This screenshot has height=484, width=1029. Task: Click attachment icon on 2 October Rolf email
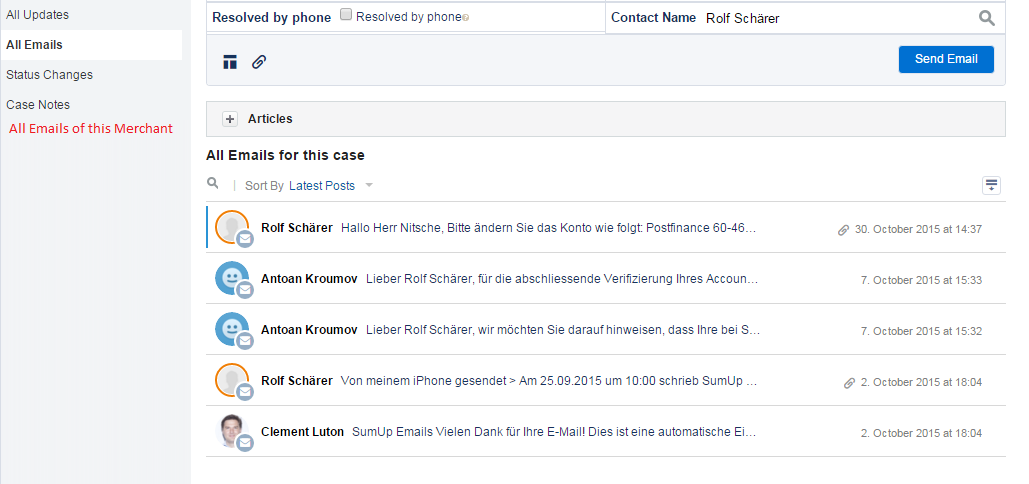(x=849, y=382)
